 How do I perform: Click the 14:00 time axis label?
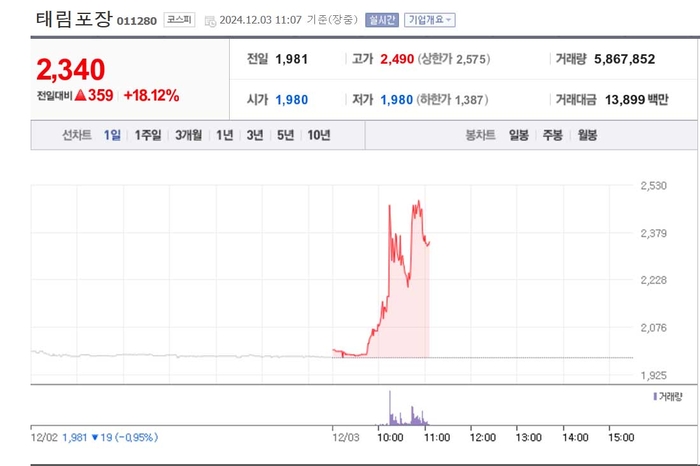click(x=575, y=437)
